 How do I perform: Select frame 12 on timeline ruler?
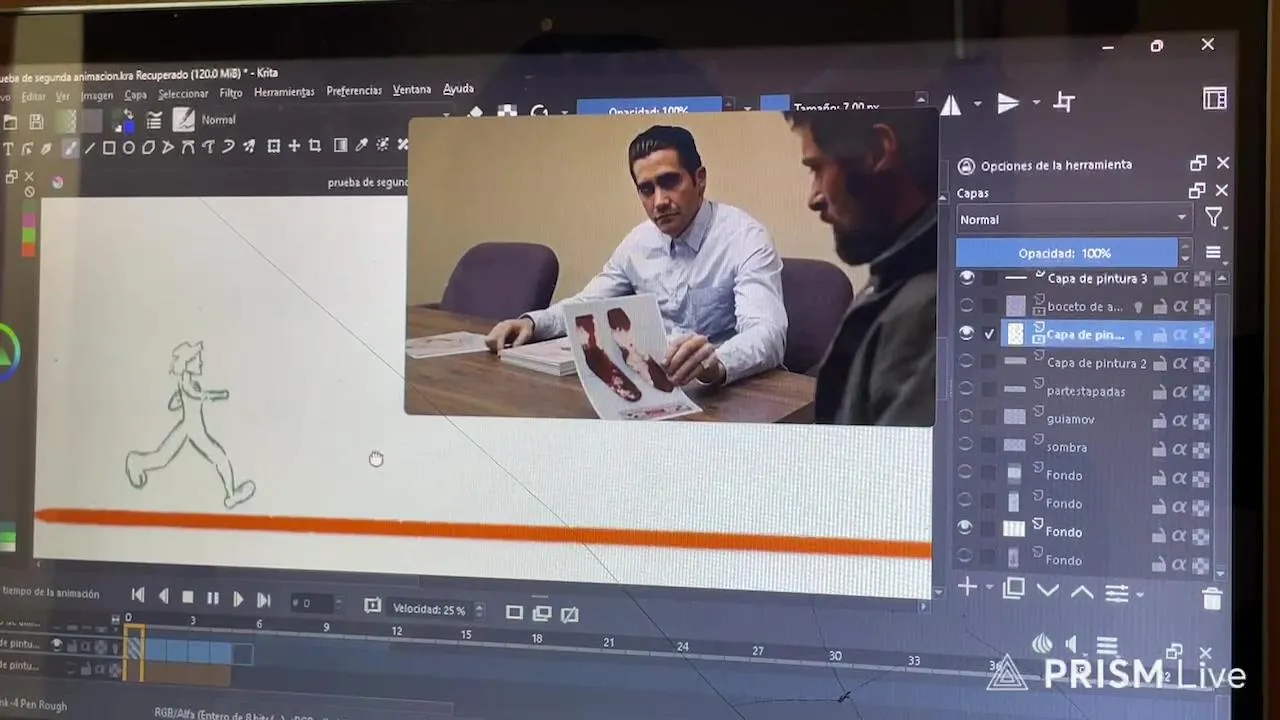tap(397, 631)
